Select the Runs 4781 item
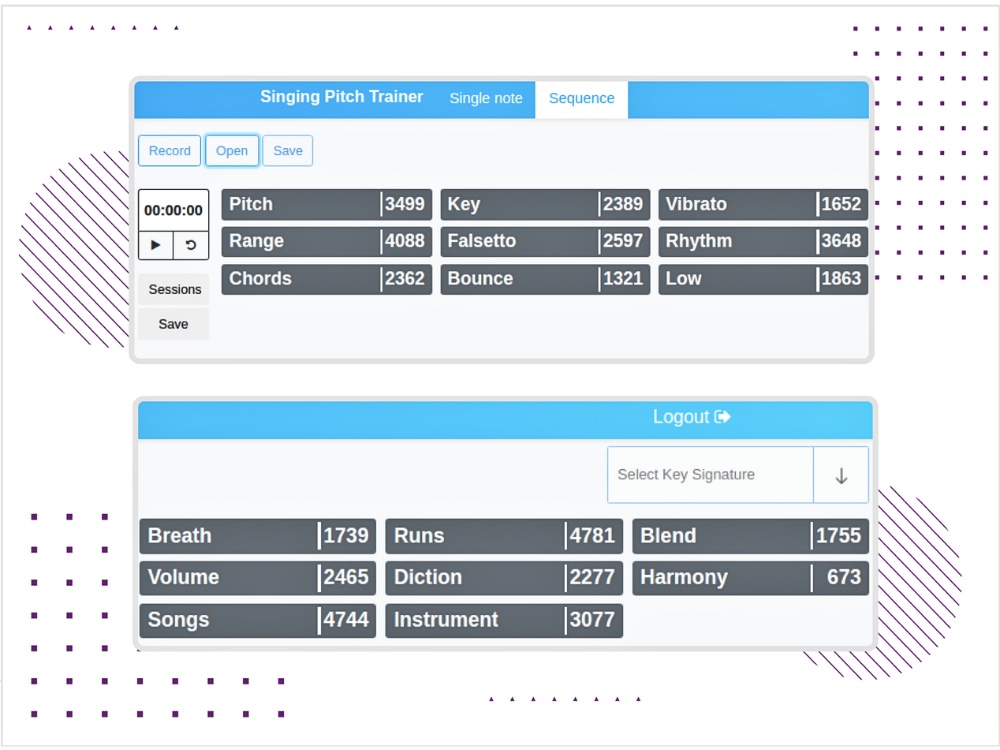This screenshot has height=750, width=1000. tap(504, 536)
